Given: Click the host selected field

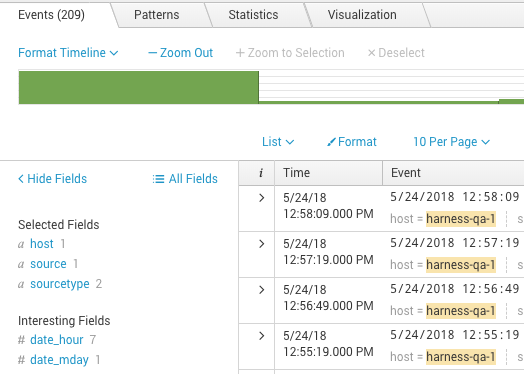Looking at the screenshot, I should pos(42,244).
